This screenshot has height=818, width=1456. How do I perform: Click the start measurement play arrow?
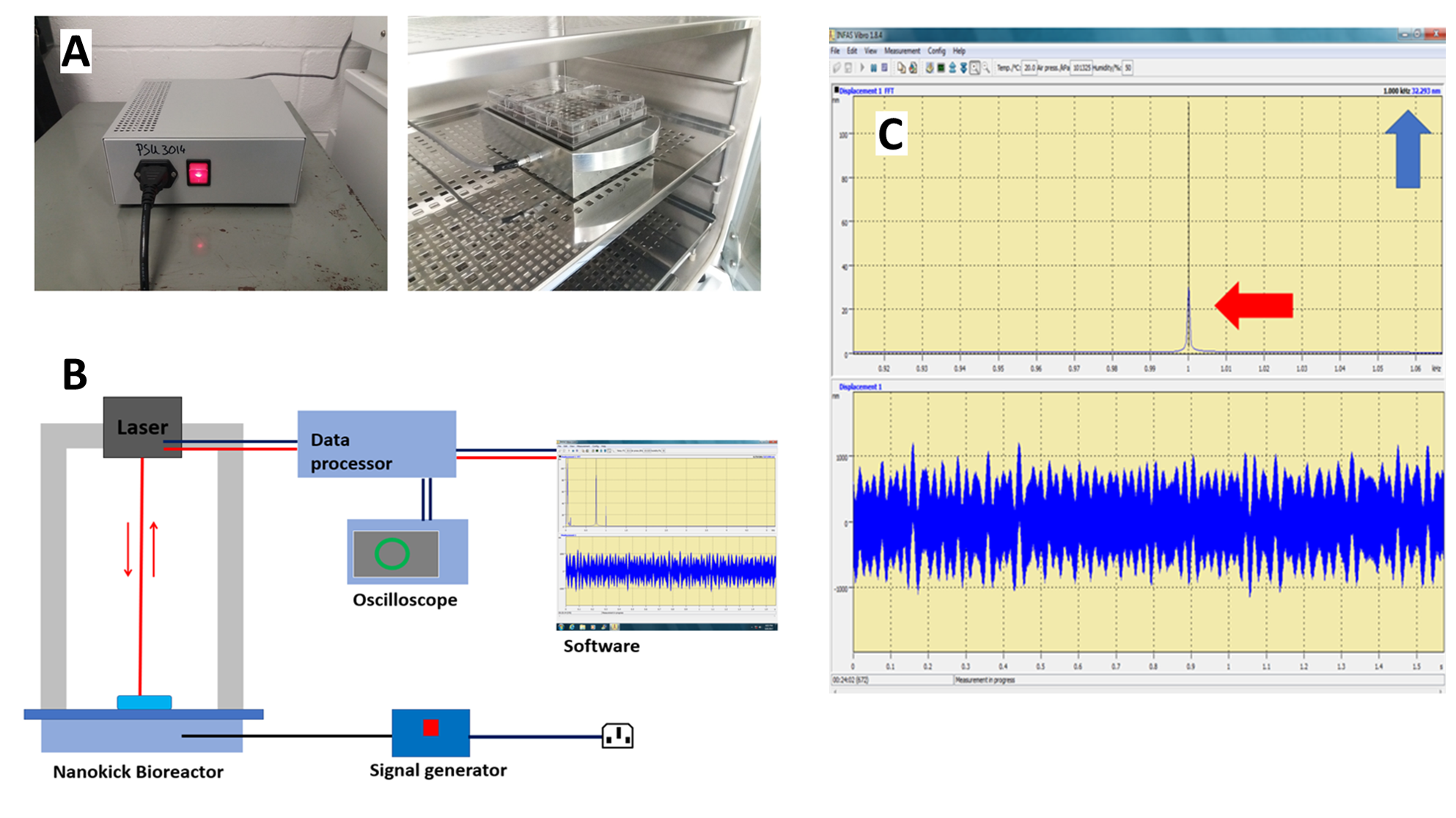pos(862,67)
